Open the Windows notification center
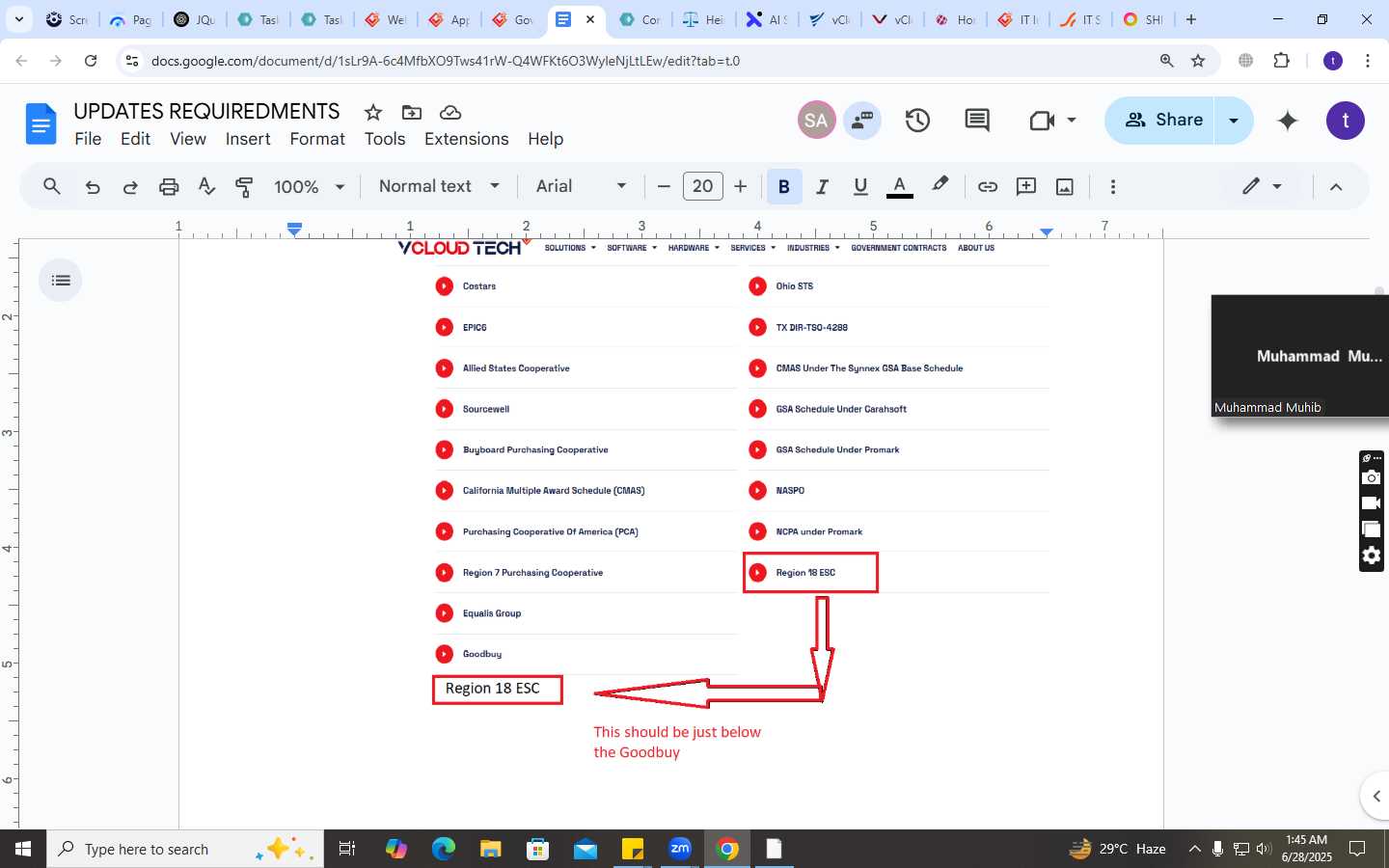The height and width of the screenshot is (868, 1389). pyautogui.click(x=1357, y=849)
